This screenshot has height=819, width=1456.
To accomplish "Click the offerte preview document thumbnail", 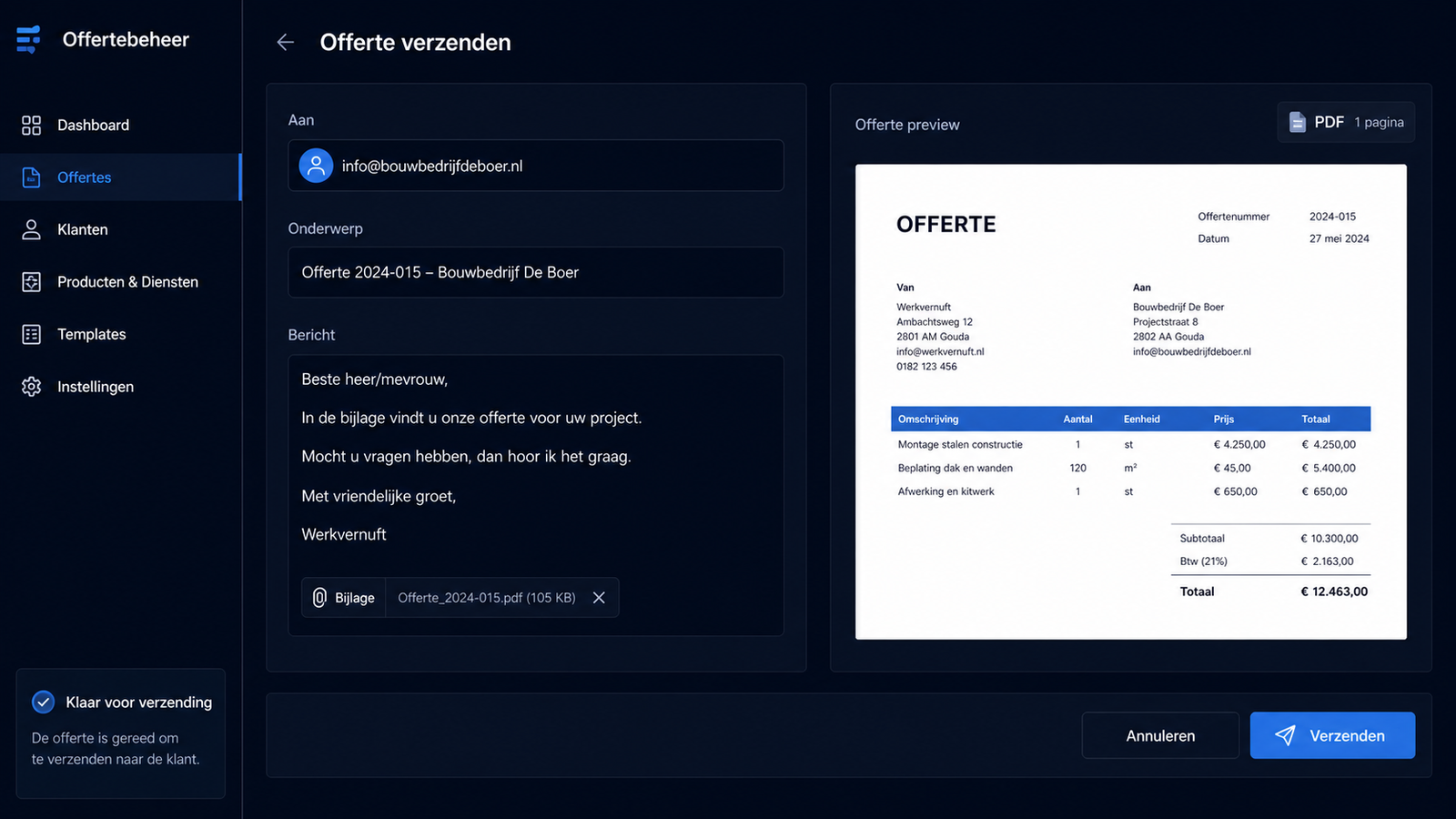I will [1131, 402].
